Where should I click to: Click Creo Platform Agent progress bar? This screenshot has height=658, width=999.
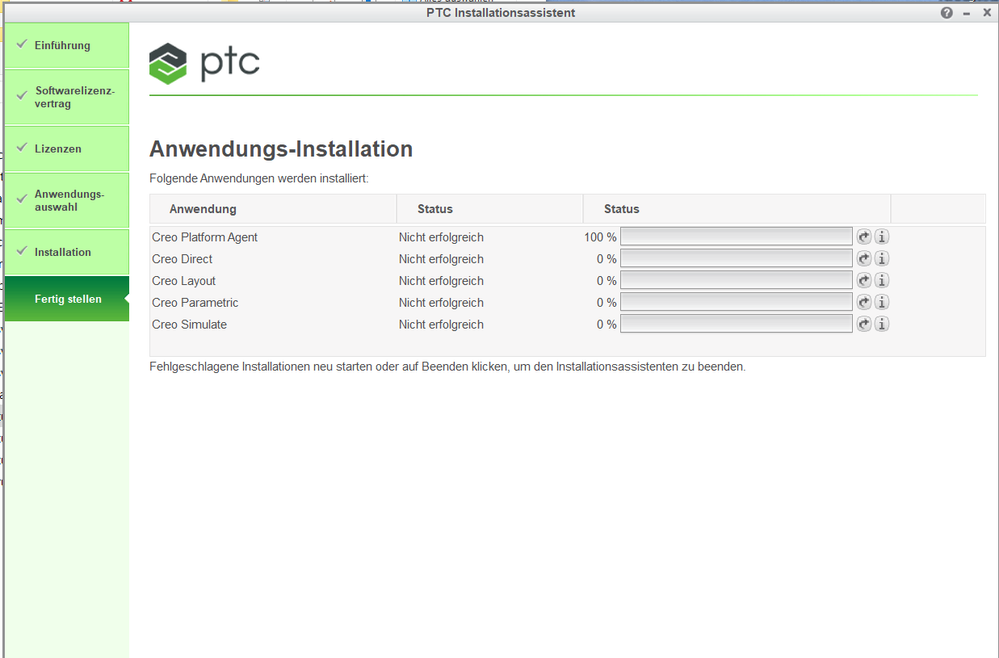pos(737,237)
